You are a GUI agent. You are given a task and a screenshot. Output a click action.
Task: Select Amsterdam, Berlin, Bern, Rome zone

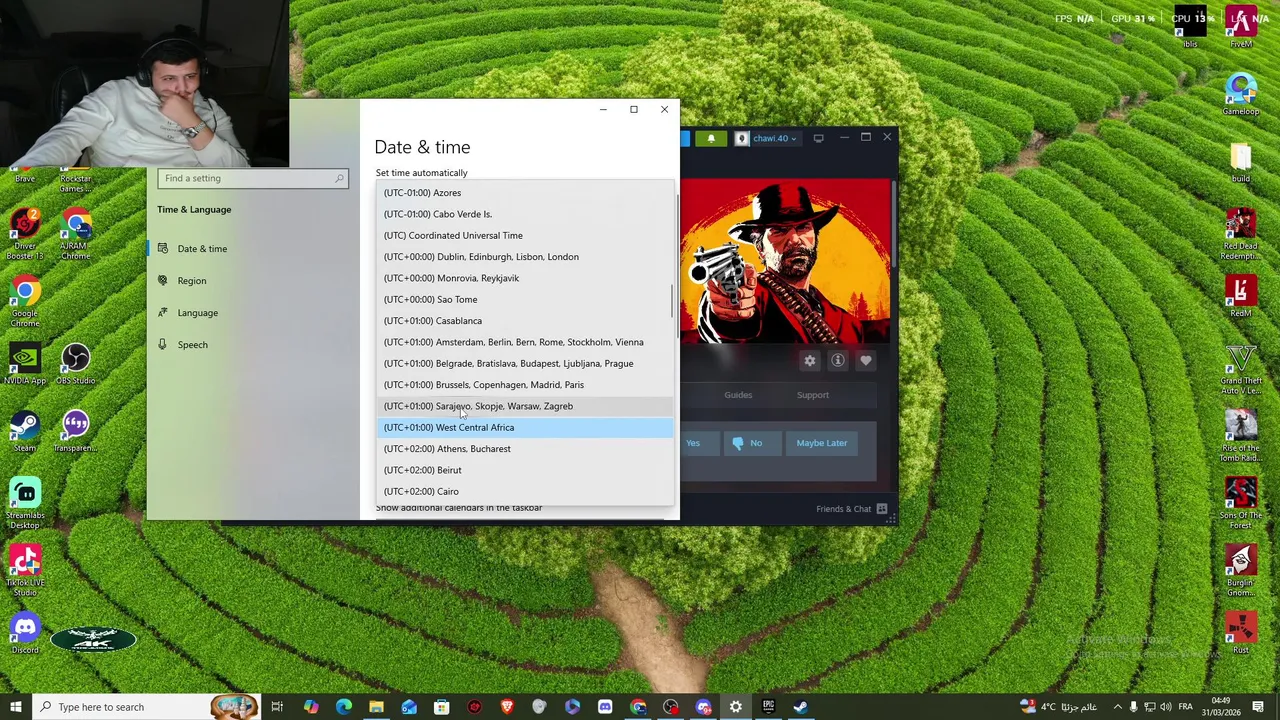click(x=526, y=342)
